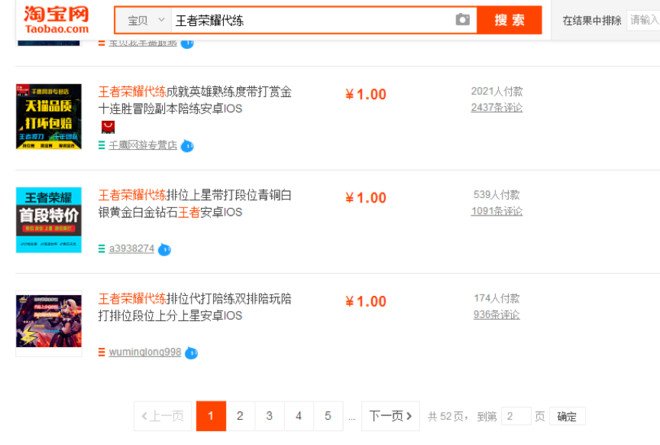Go to page 3 in pagination
Image resolution: width=660 pixels, height=445 pixels.
pos(269,416)
